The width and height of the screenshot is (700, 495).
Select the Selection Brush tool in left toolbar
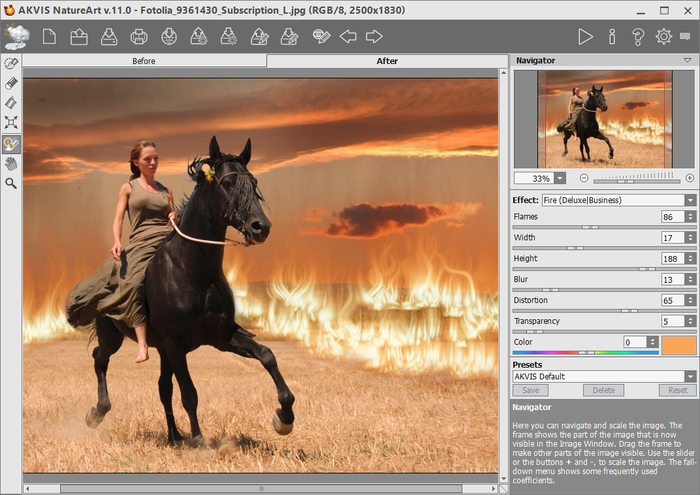click(x=11, y=63)
